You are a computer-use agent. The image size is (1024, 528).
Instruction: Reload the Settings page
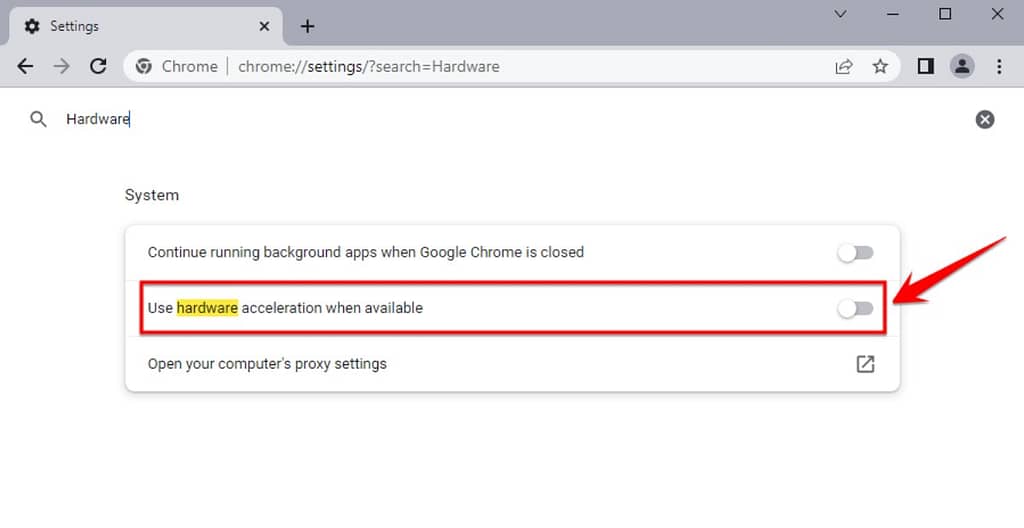point(98,66)
